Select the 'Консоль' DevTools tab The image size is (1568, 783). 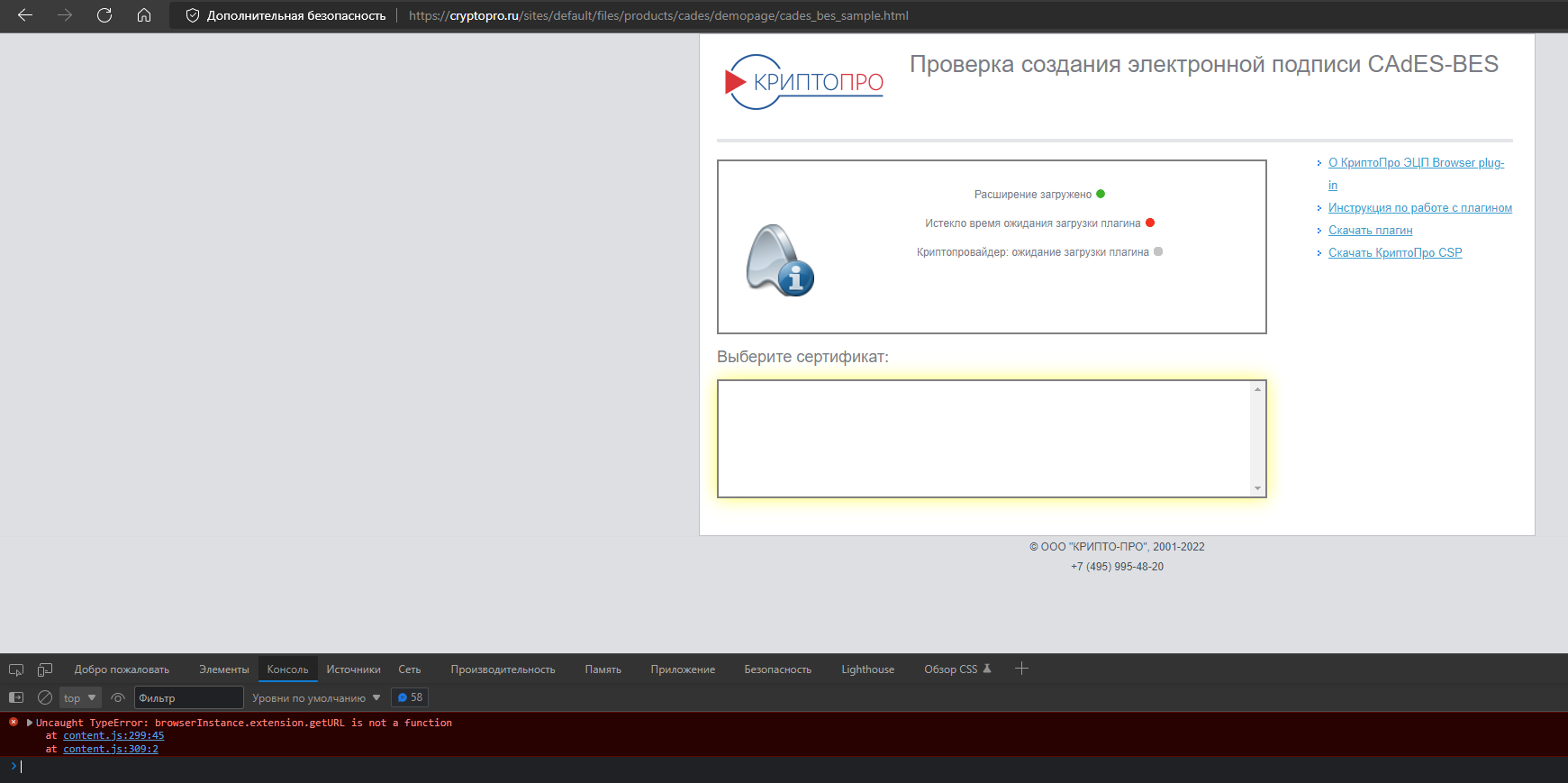pyautogui.click(x=288, y=669)
